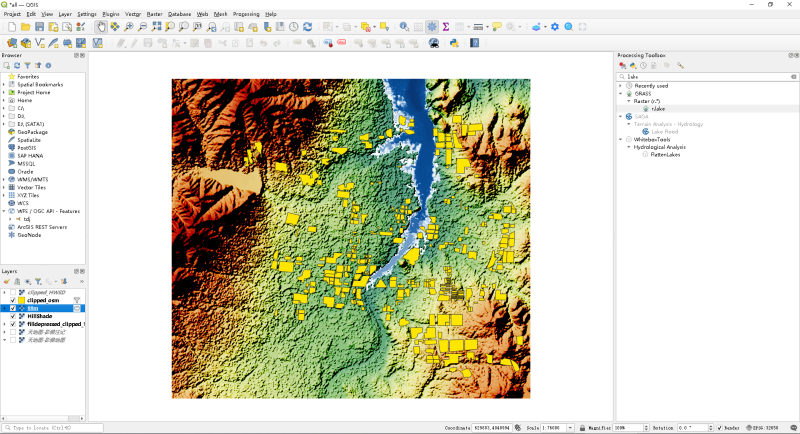Click the New GeoPackage Layer icon

(x=26, y=43)
